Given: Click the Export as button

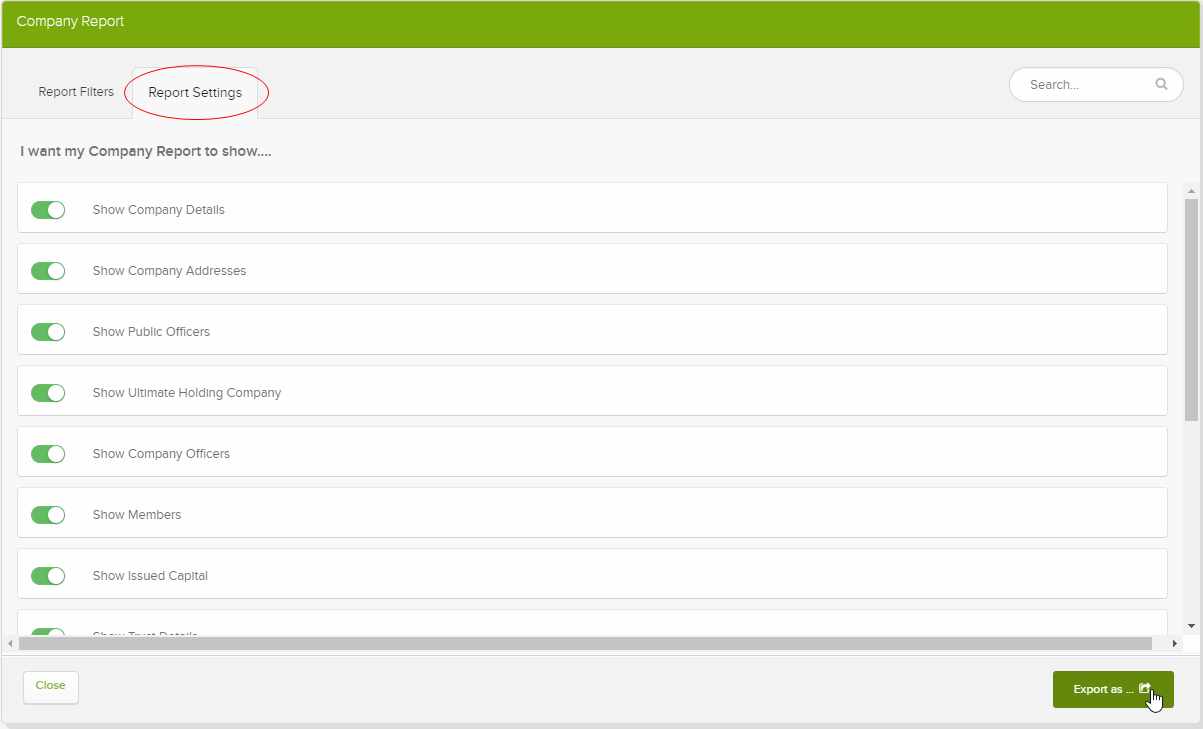Looking at the screenshot, I should tap(1113, 689).
